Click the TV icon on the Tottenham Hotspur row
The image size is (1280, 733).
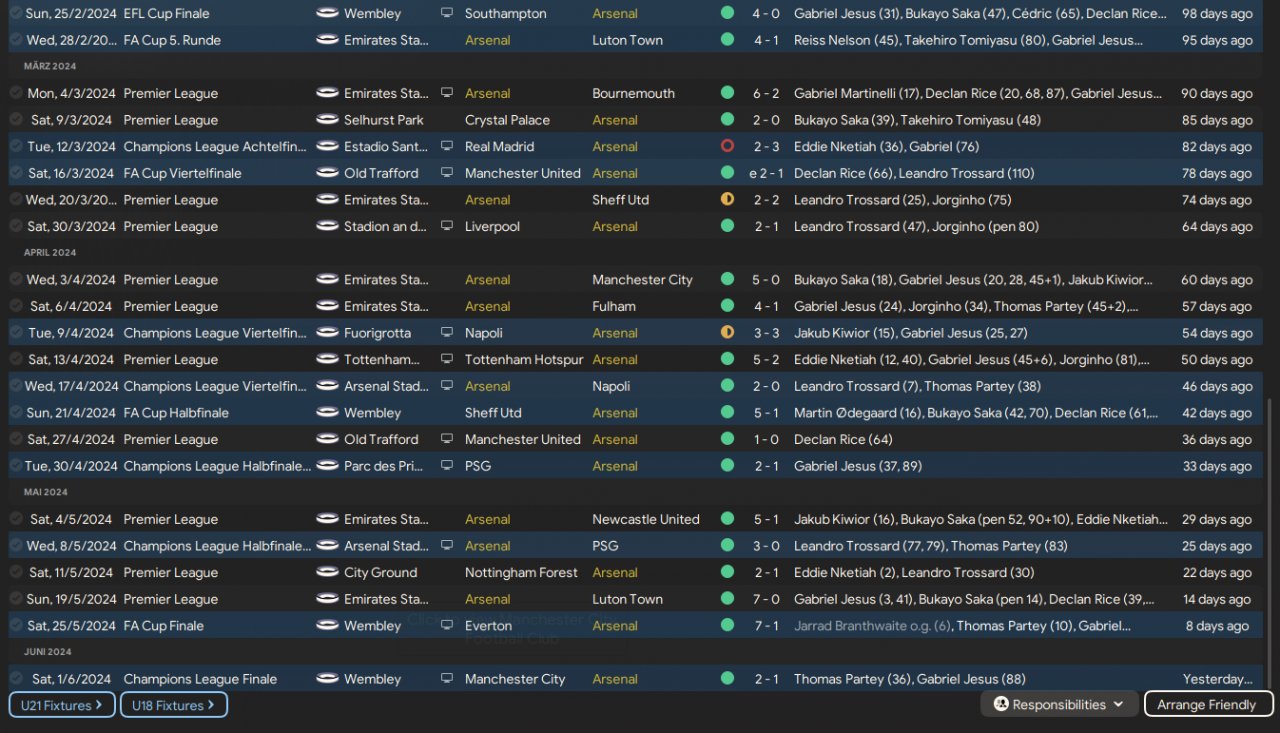click(x=447, y=360)
